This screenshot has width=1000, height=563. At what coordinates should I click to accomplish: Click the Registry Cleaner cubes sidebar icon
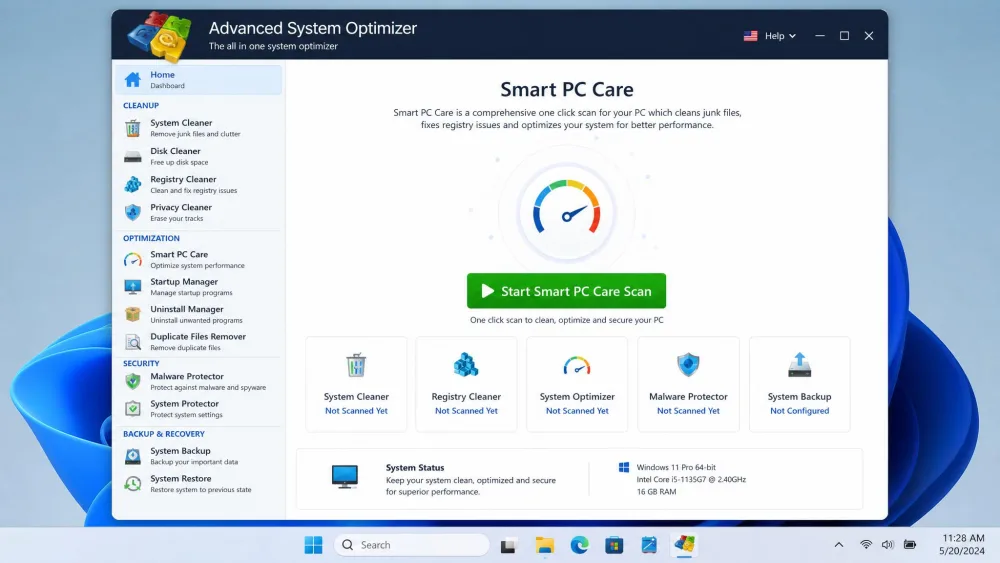pyautogui.click(x=133, y=184)
